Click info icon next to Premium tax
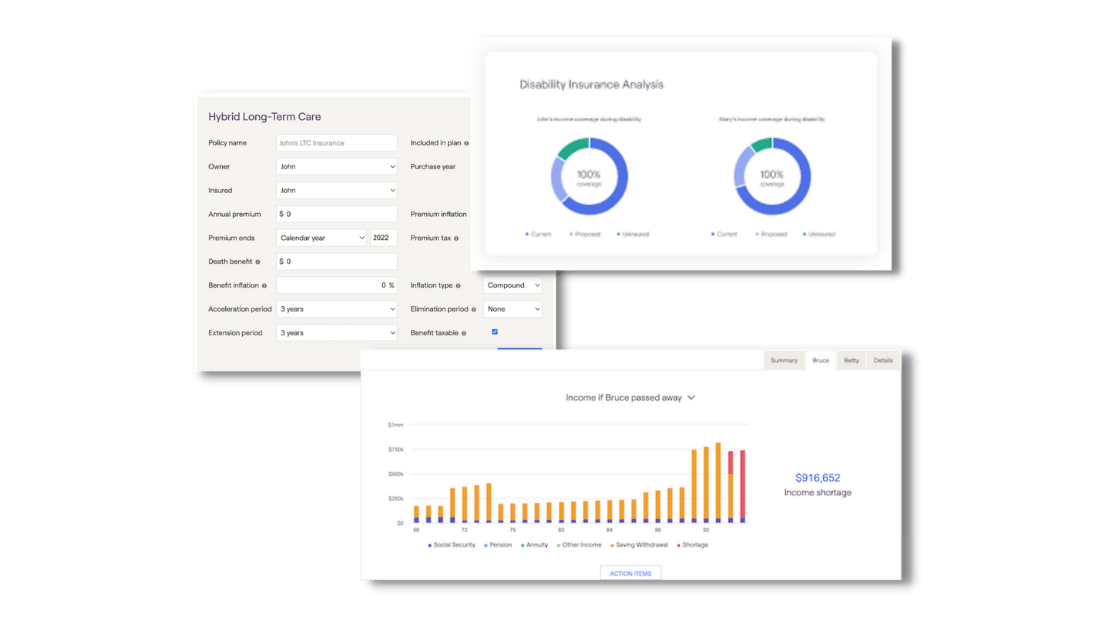 [x=456, y=239]
